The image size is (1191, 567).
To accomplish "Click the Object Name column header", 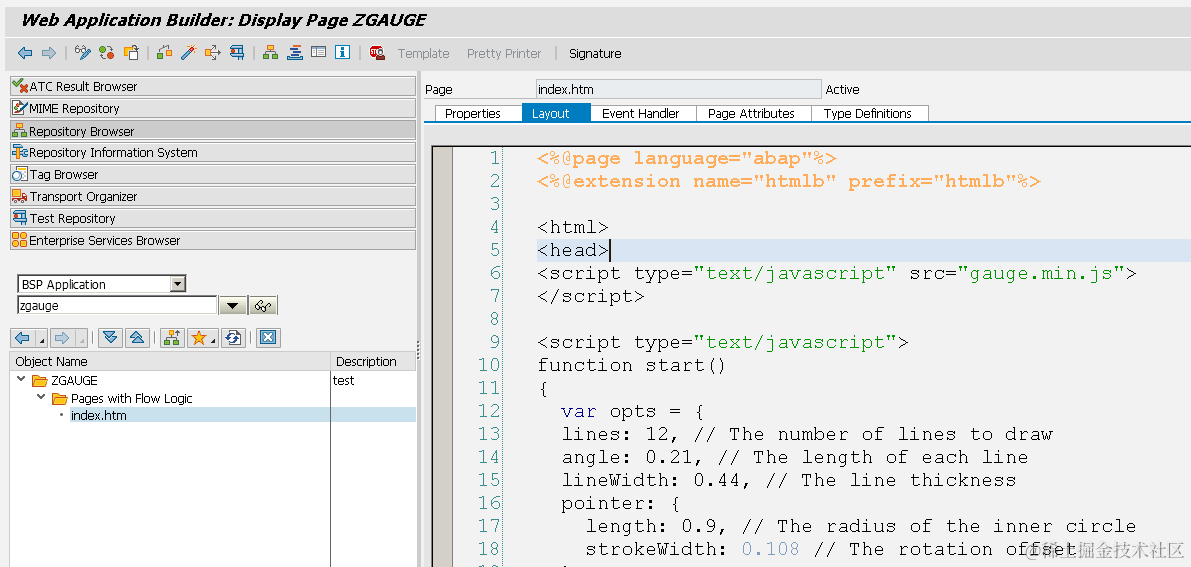I will click(x=170, y=361).
